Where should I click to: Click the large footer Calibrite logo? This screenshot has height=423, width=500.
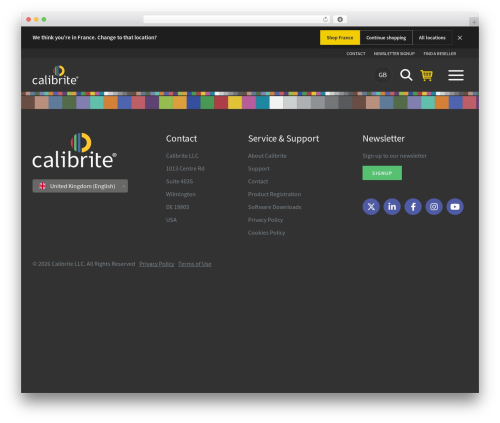tap(74, 151)
